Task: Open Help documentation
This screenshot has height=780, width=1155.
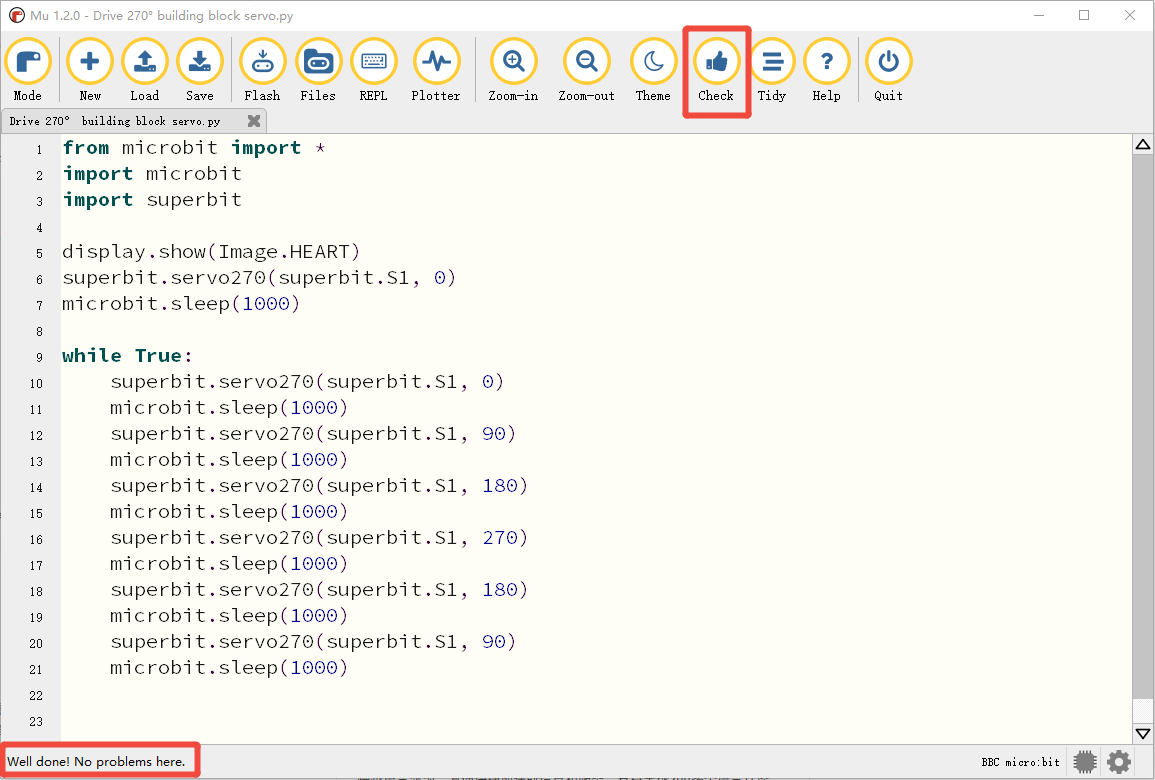Action: [x=826, y=71]
